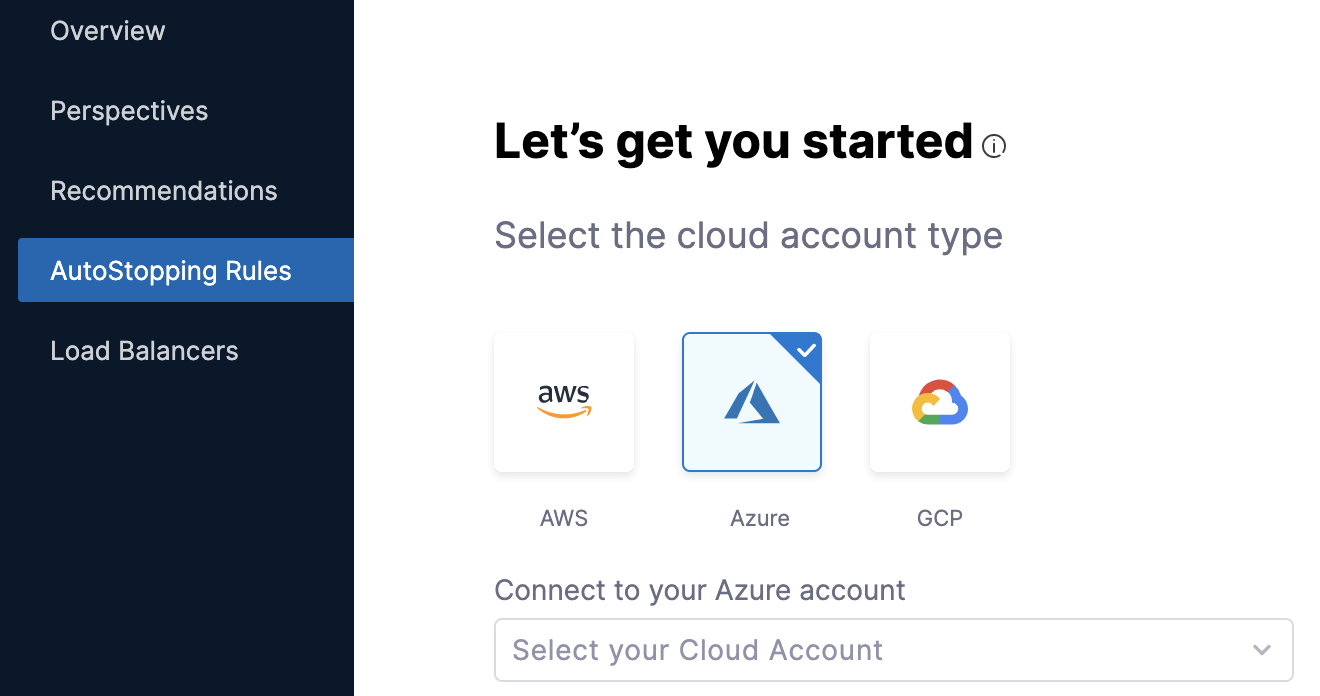
Task: Click the blue checkmark on the Azure card
Action: [805, 350]
